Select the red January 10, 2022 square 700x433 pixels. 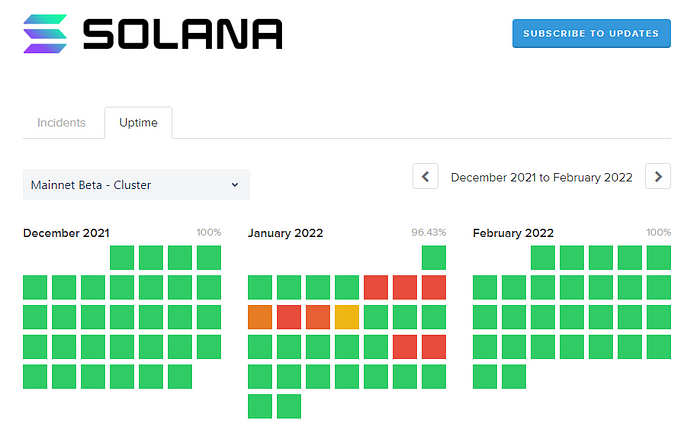pyautogui.click(x=289, y=317)
